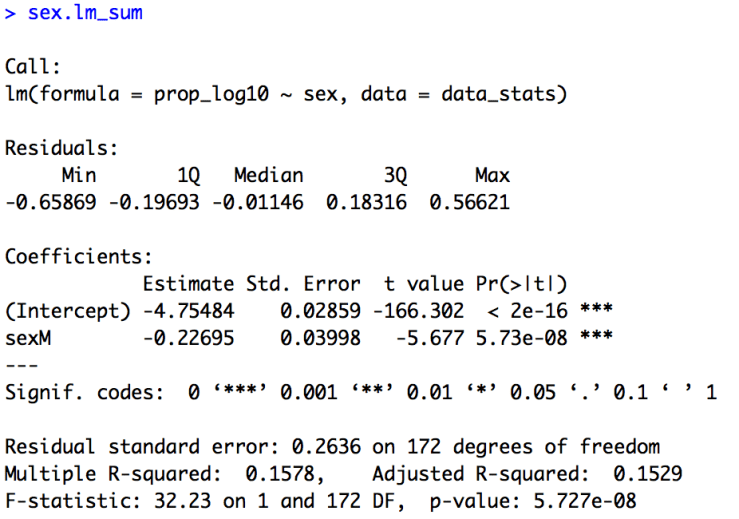Click the "Call:" heading
739x519 pixels.
click(x=33, y=67)
